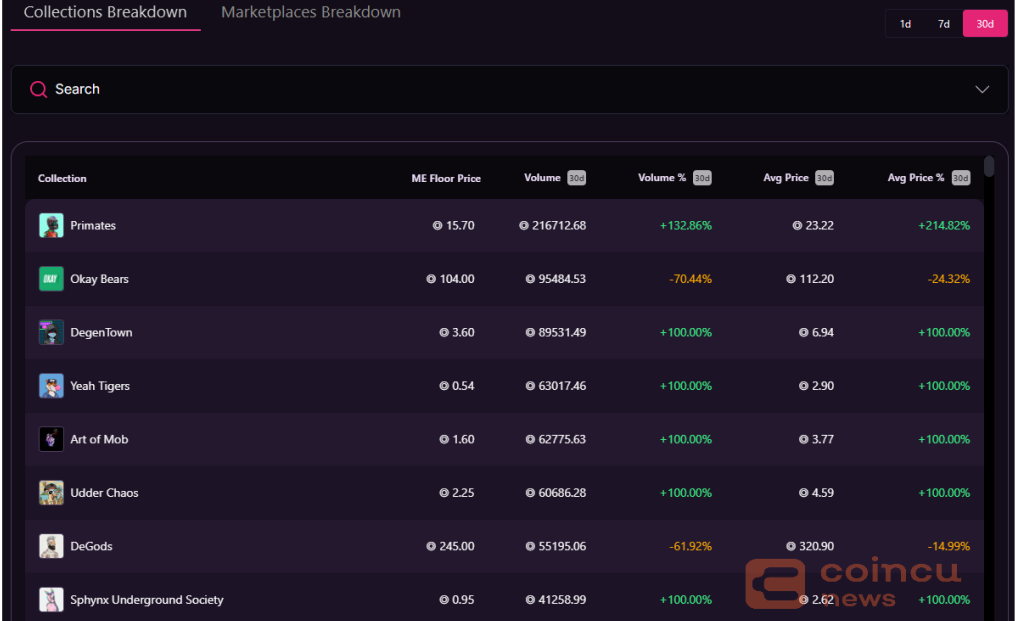The image size is (1015, 621).
Task: Click the Primates avg price change +214.82%
Action: pyautogui.click(x=944, y=225)
